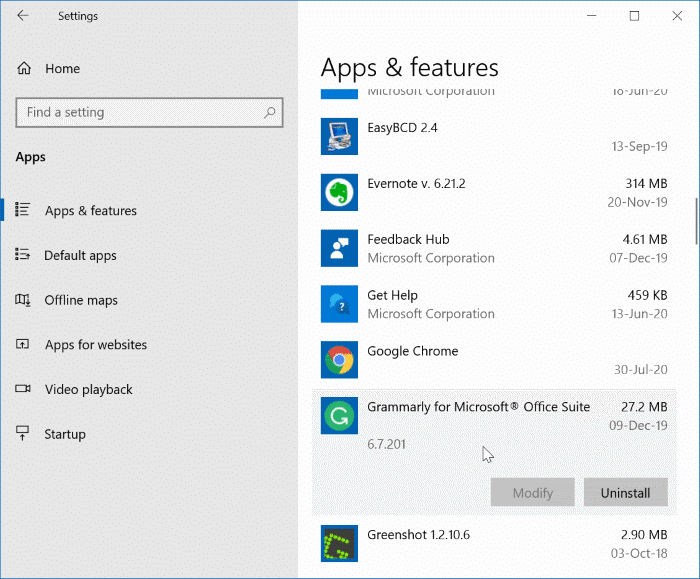Open Video playback settings
This screenshot has height=579, width=700.
pos(88,389)
